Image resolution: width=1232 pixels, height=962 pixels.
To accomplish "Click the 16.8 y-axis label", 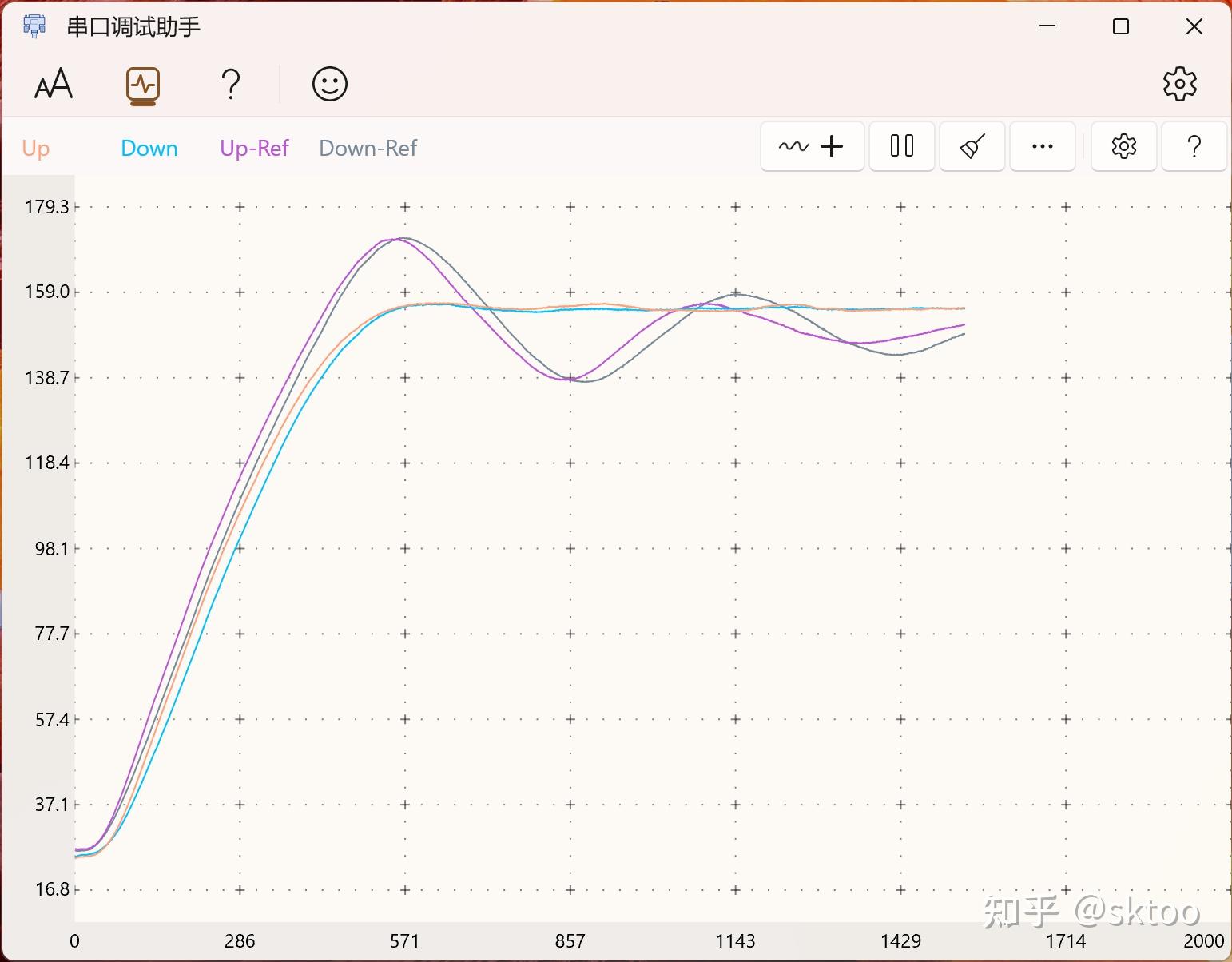I will click(x=51, y=889).
